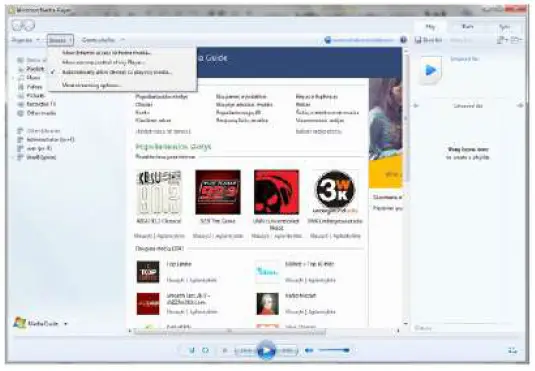Choose Allow remote control of my Player
535x371 pixels.
(x=103, y=62)
